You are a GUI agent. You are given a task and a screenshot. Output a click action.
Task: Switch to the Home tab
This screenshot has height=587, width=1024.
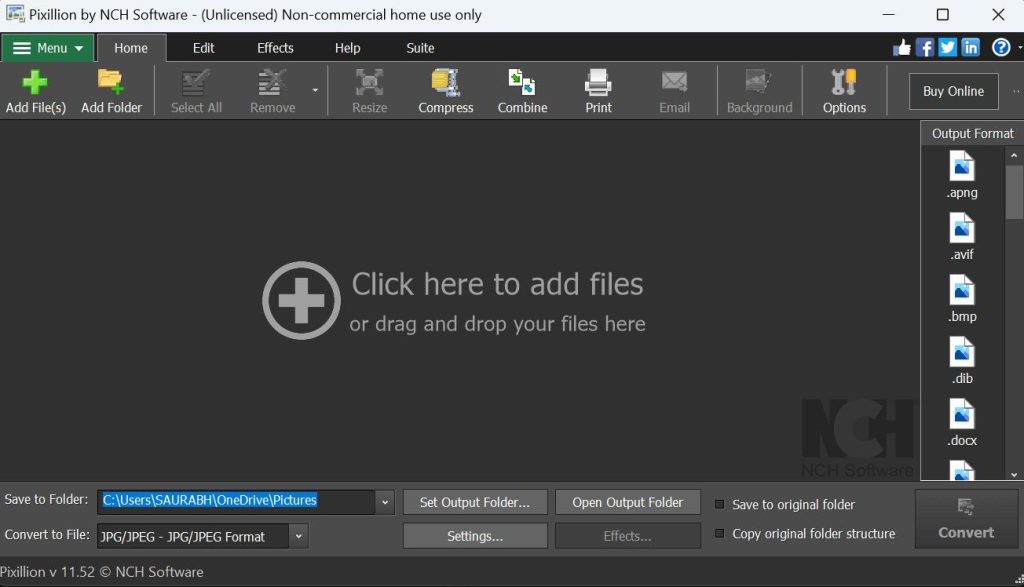(x=131, y=48)
